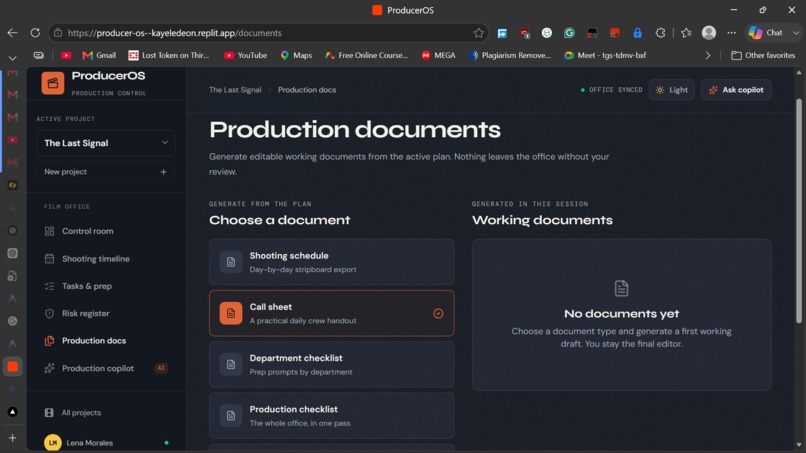Click the Production docs file icon

click(49, 340)
